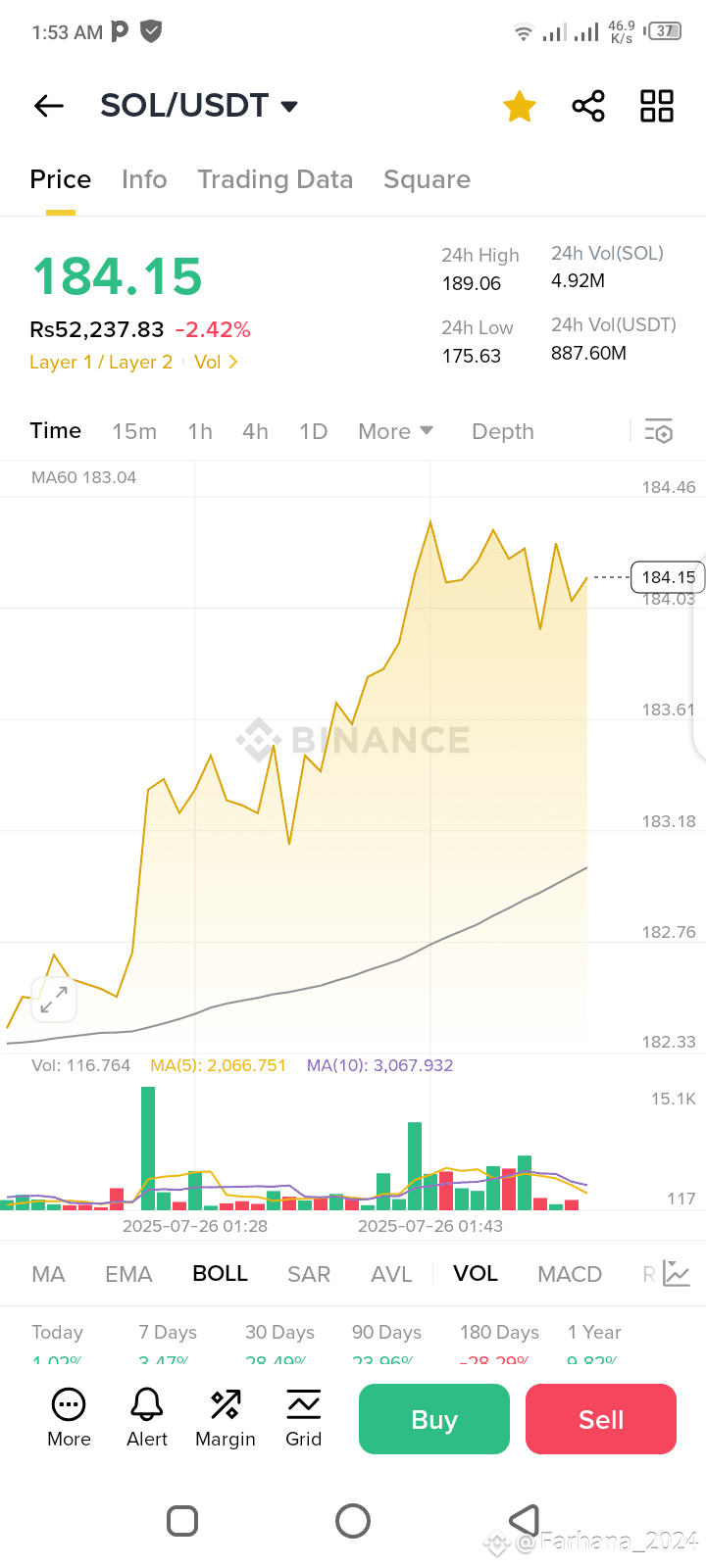Open the share icon
Screen dimensions: 706x1568
pyautogui.click(x=588, y=106)
